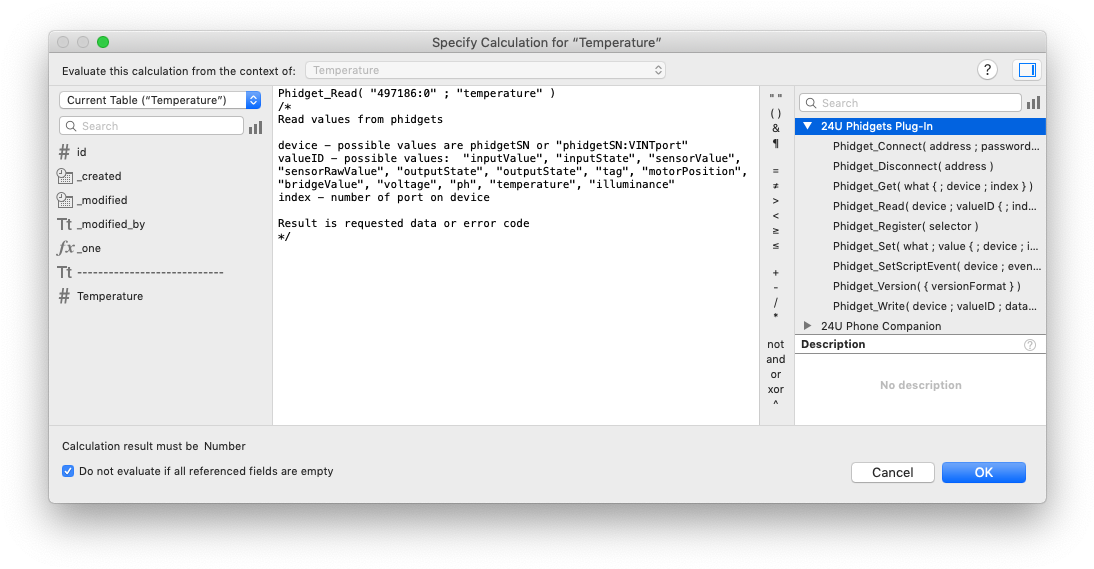Insert the parentheses operator
This screenshot has width=1094, height=569.
(776, 113)
